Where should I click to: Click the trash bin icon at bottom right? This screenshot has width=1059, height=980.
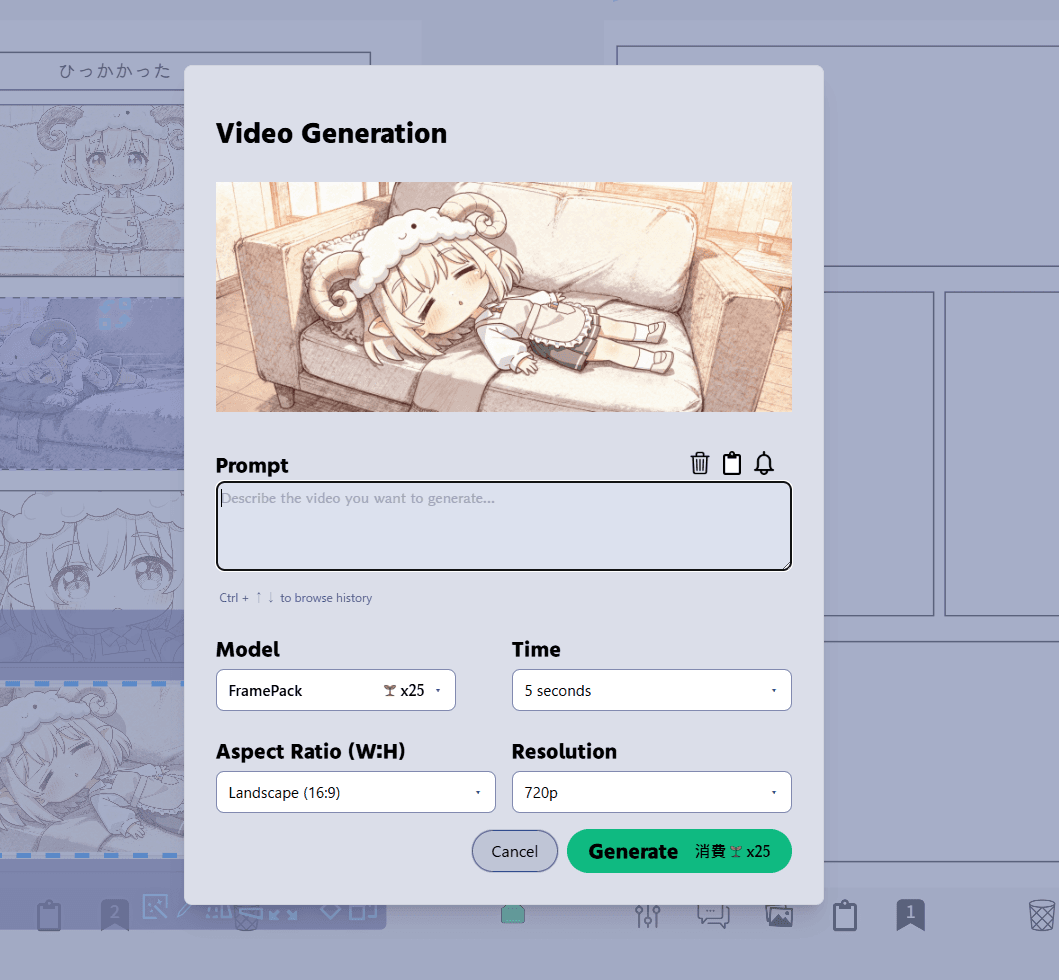(1040, 915)
